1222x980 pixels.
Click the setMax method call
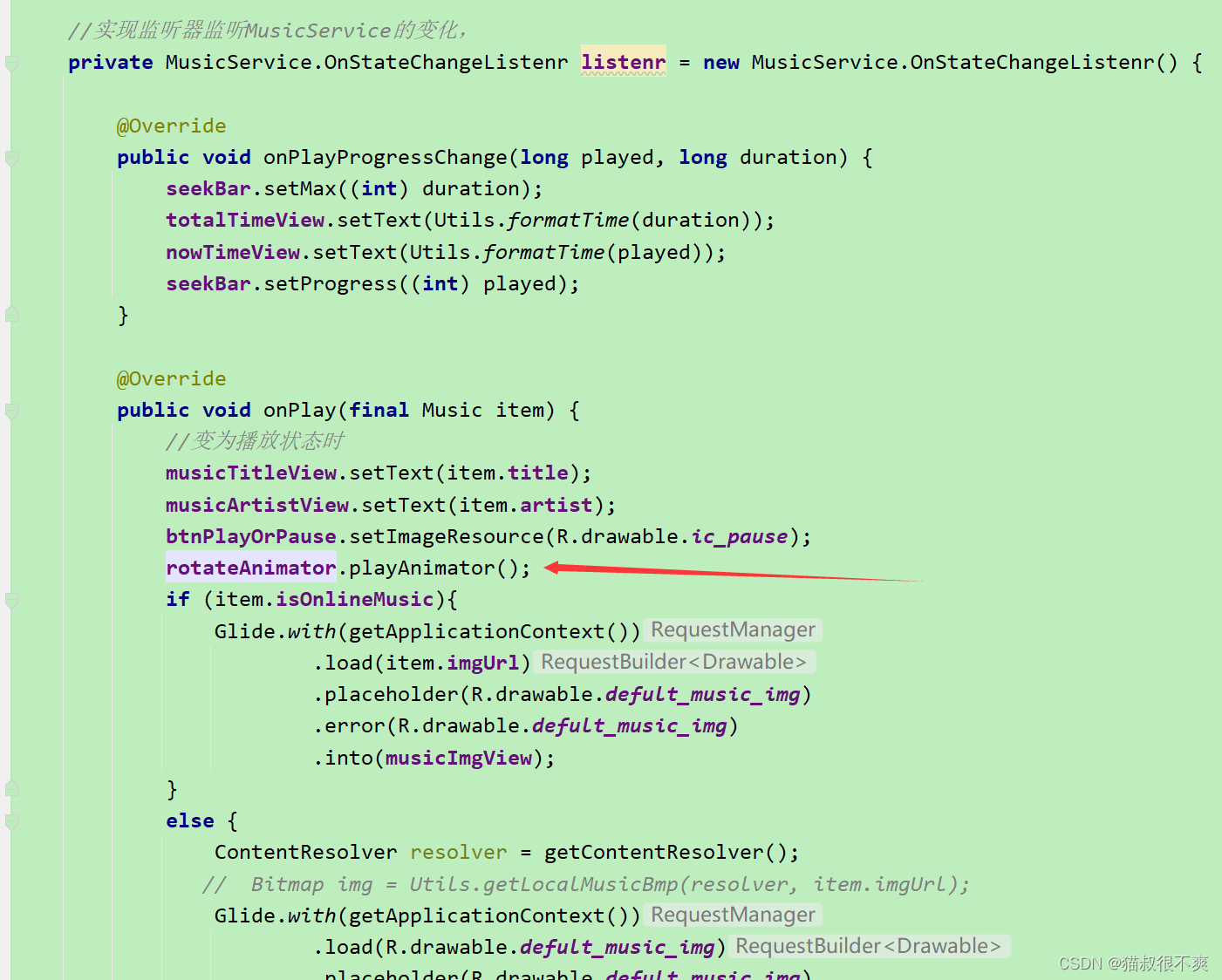[301, 189]
